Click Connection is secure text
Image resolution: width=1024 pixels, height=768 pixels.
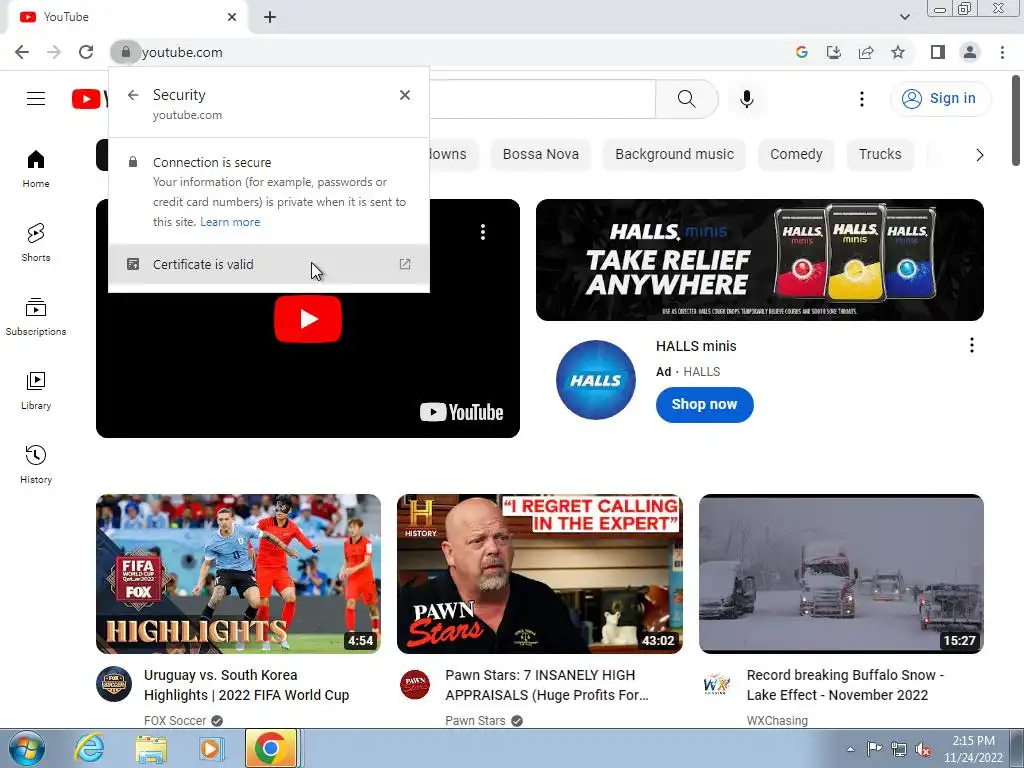pyautogui.click(x=212, y=162)
